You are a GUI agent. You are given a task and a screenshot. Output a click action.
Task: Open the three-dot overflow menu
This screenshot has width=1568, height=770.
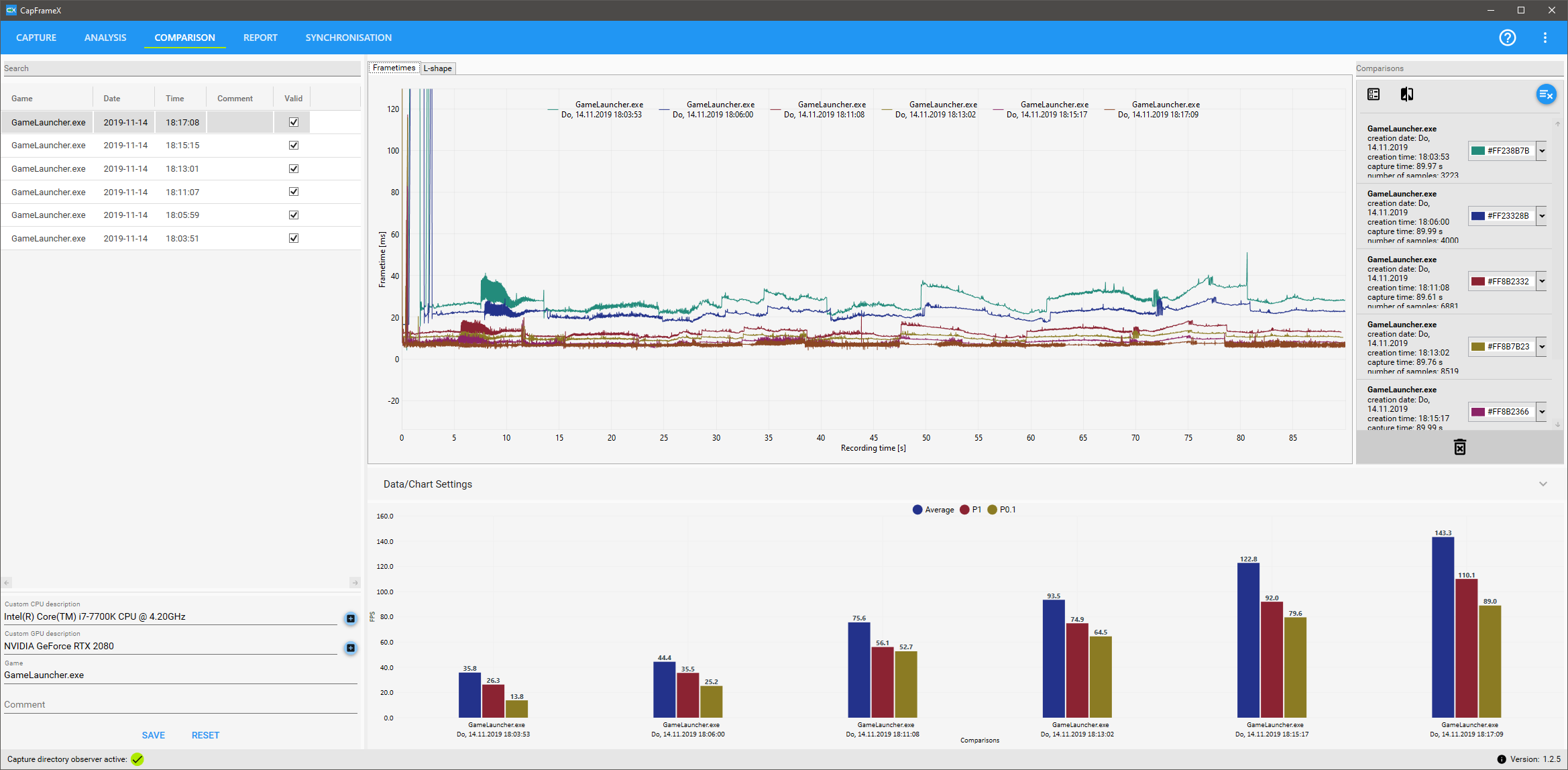1545,38
